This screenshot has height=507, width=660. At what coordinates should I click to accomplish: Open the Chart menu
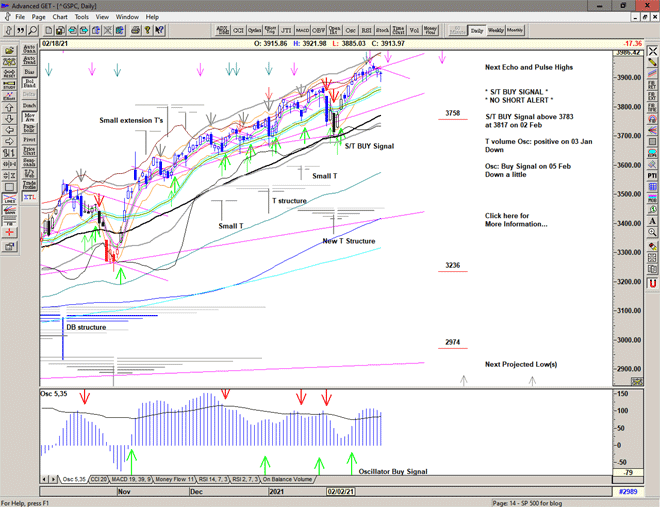(x=60, y=17)
